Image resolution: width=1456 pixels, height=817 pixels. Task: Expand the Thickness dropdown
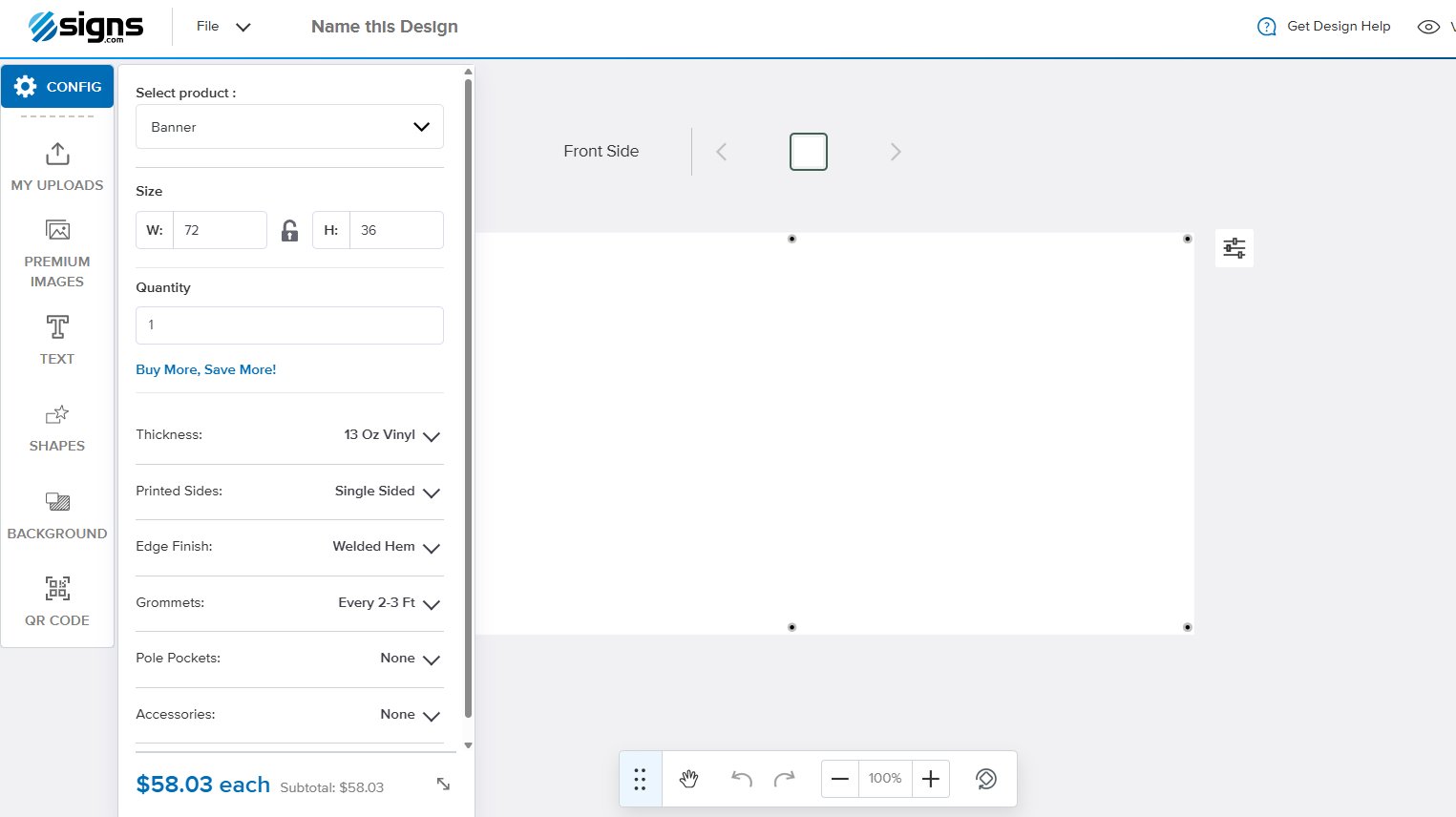[289, 435]
